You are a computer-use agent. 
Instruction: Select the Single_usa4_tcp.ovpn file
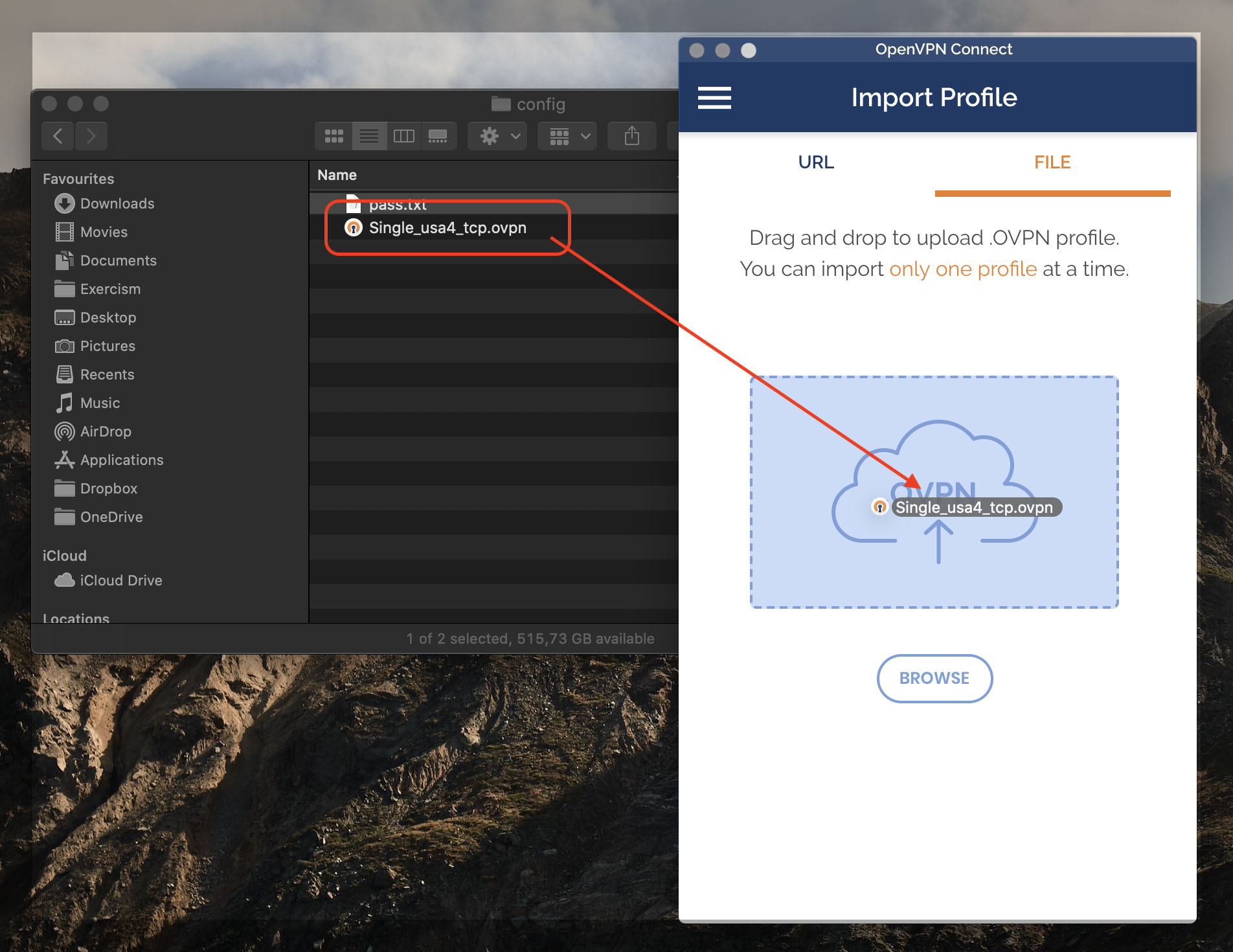click(x=447, y=227)
